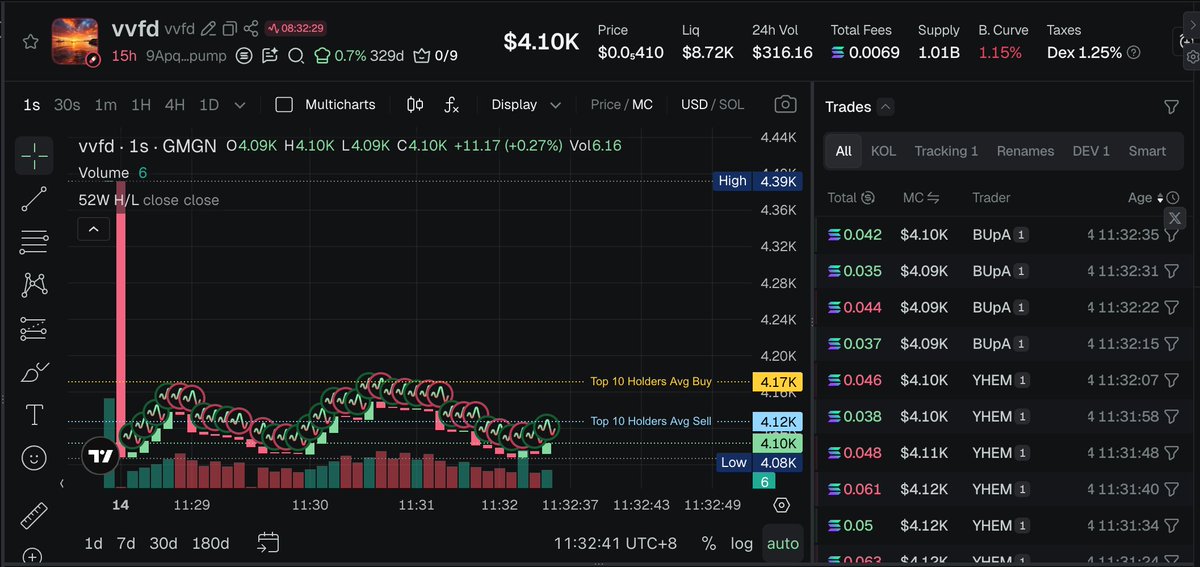This screenshot has height=567, width=1200.
Task: Select the horizontal lines Fibonacci tool
Action: (x=34, y=241)
